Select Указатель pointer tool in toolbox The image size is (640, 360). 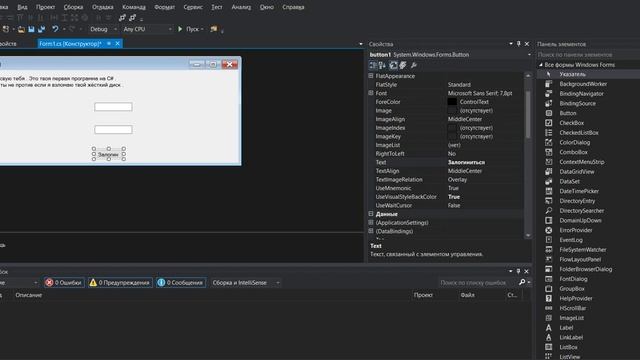(x=572, y=74)
